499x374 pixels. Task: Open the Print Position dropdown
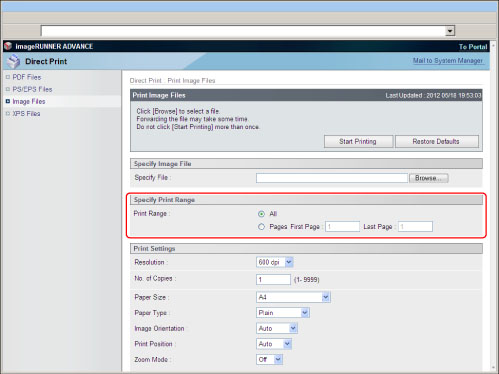(274, 344)
